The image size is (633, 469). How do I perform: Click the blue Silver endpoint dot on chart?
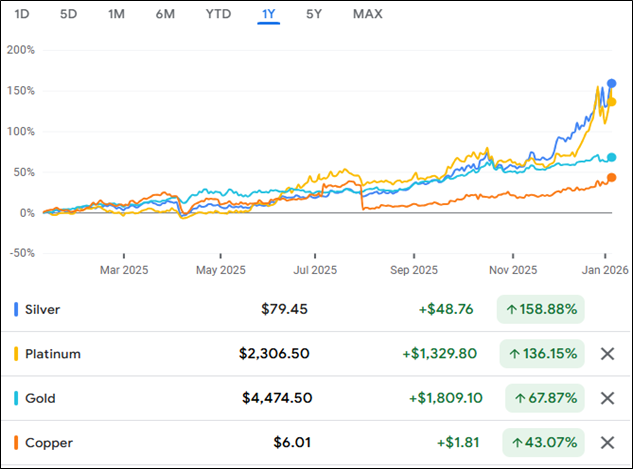tap(612, 83)
